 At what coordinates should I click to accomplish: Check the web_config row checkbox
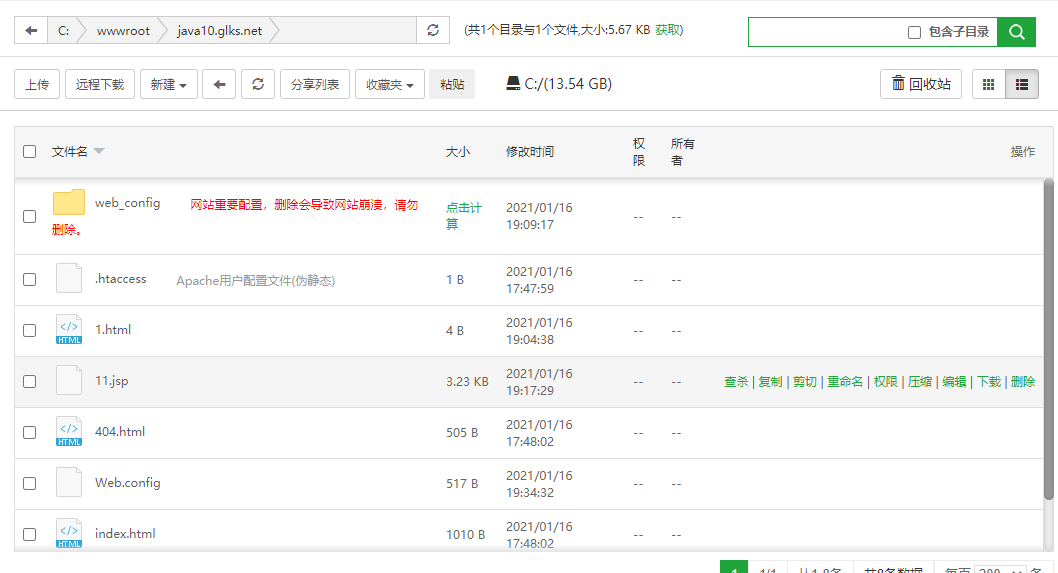tap(30, 217)
